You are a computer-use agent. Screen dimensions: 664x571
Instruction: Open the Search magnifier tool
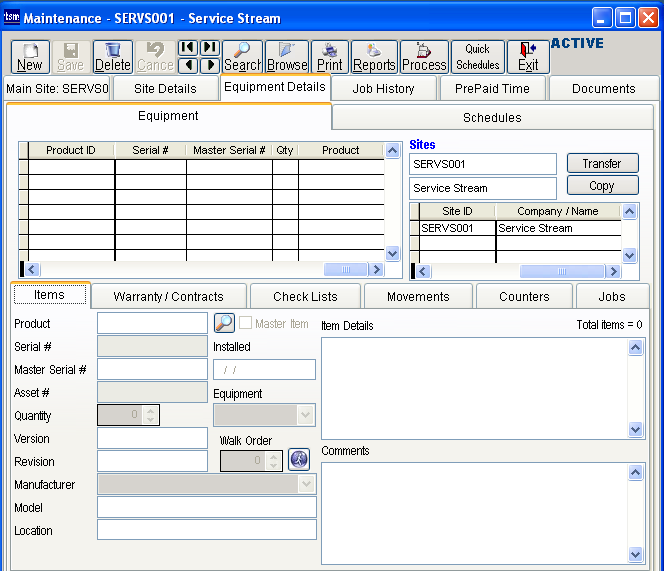[242, 56]
